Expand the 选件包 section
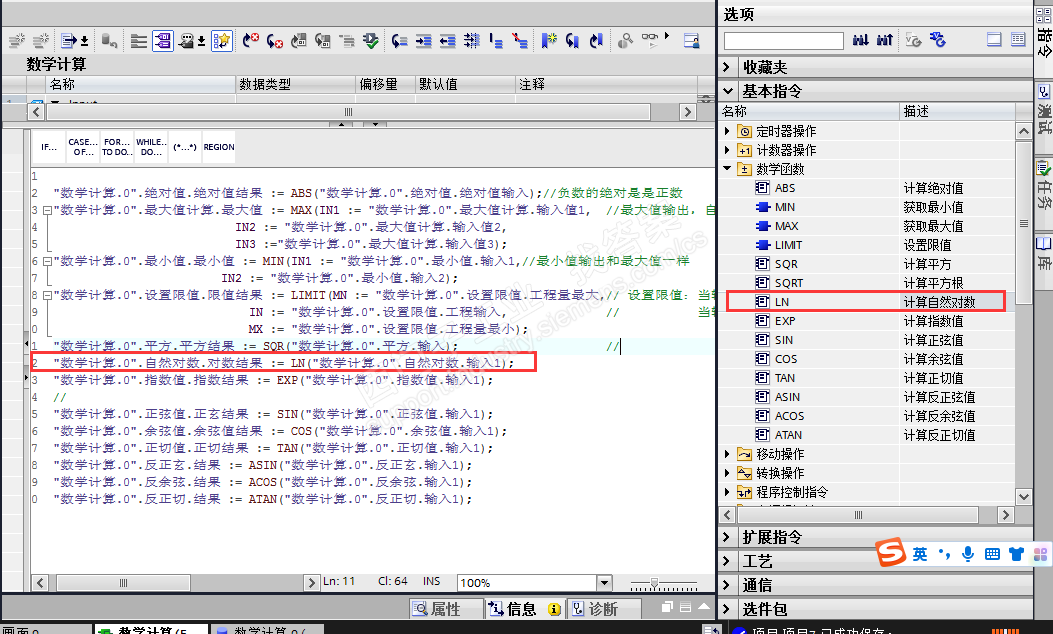This screenshot has width=1053, height=634. (x=727, y=609)
